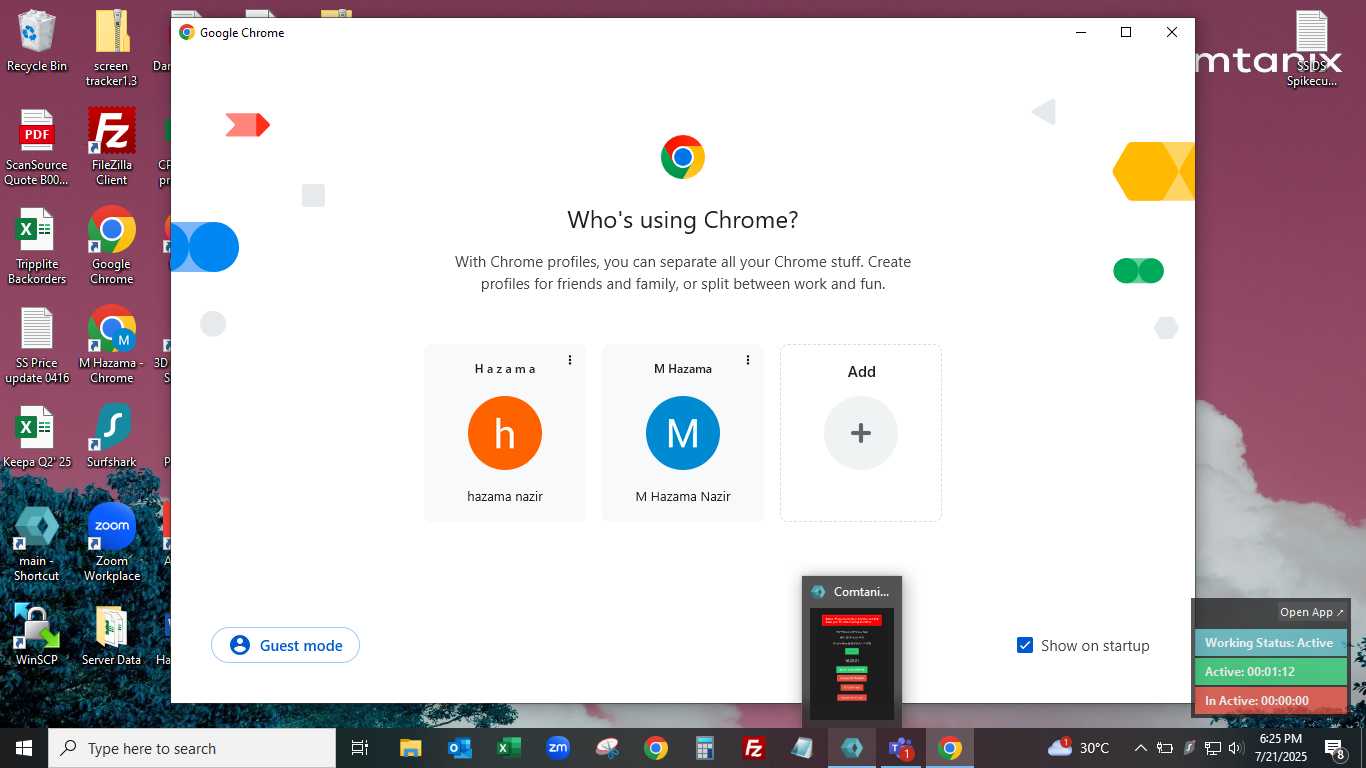Launch Zoom Workplace desktop shortcut
The height and width of the screenshot is (768, 1366).
pos(112,543)
